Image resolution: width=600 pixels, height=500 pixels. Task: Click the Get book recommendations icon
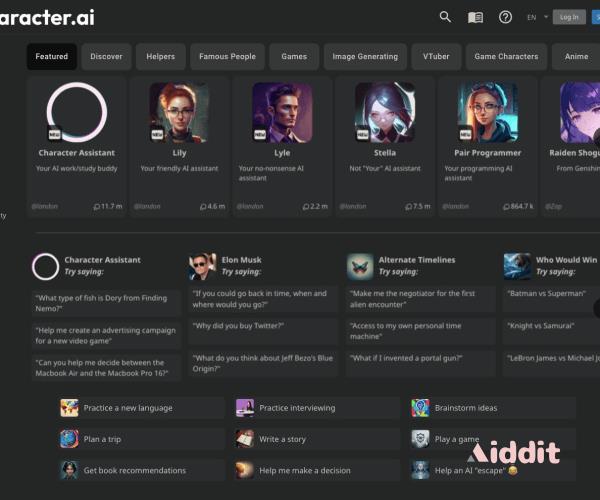pyautogui.click(x=69, y=470)
